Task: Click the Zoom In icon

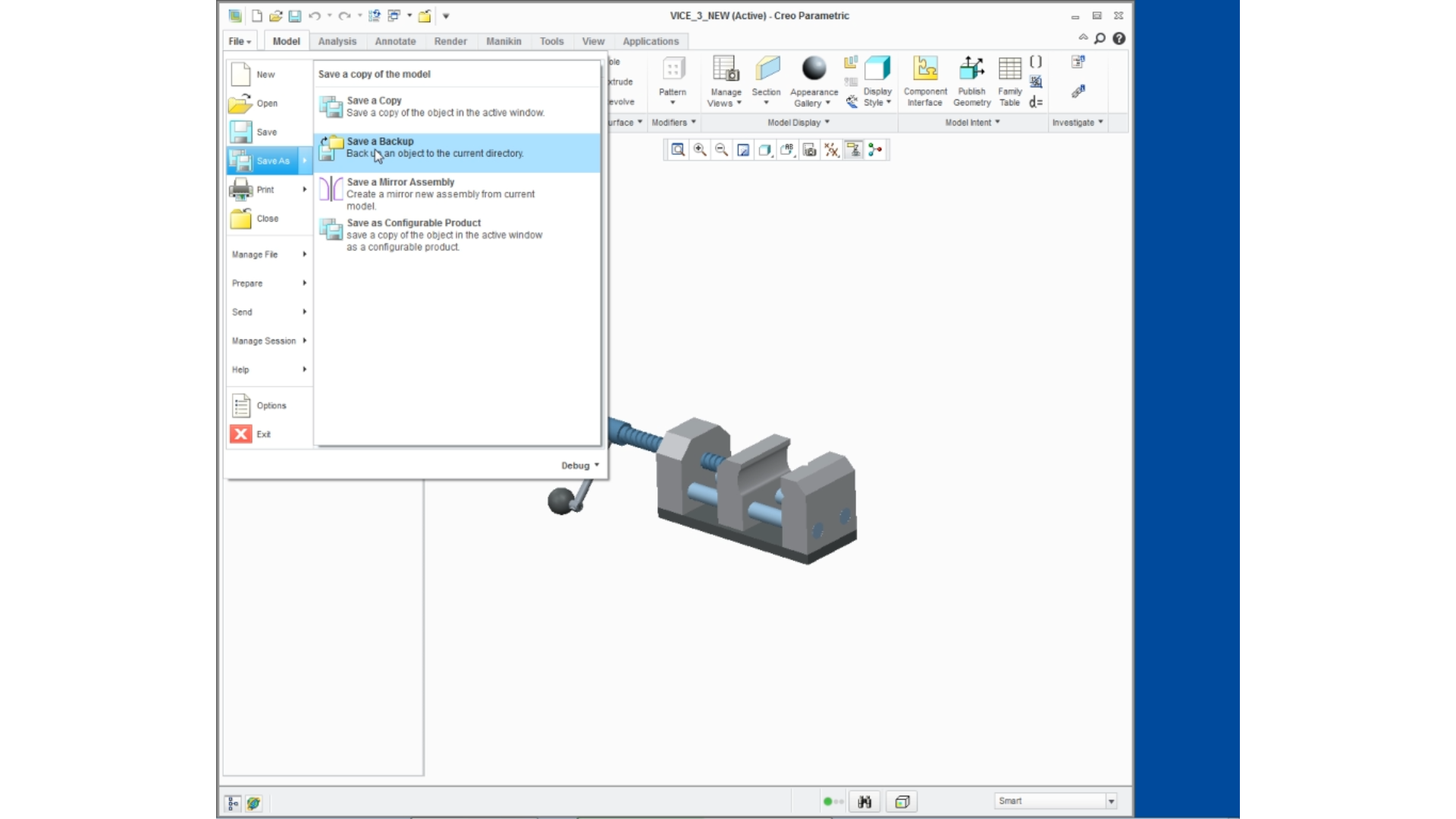Action: [x=700, y=150]
